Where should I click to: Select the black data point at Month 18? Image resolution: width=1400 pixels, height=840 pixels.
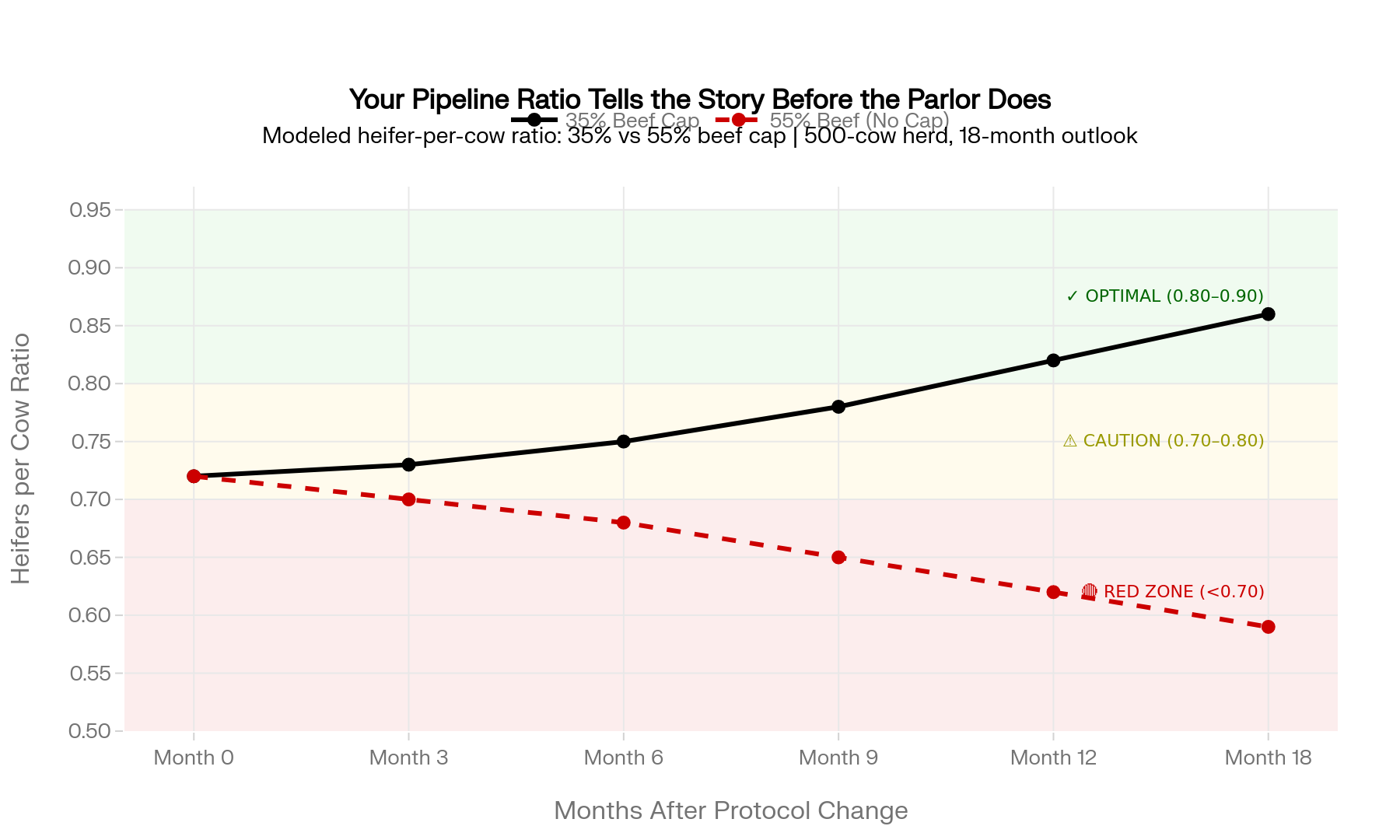(x=1268, y=314)
